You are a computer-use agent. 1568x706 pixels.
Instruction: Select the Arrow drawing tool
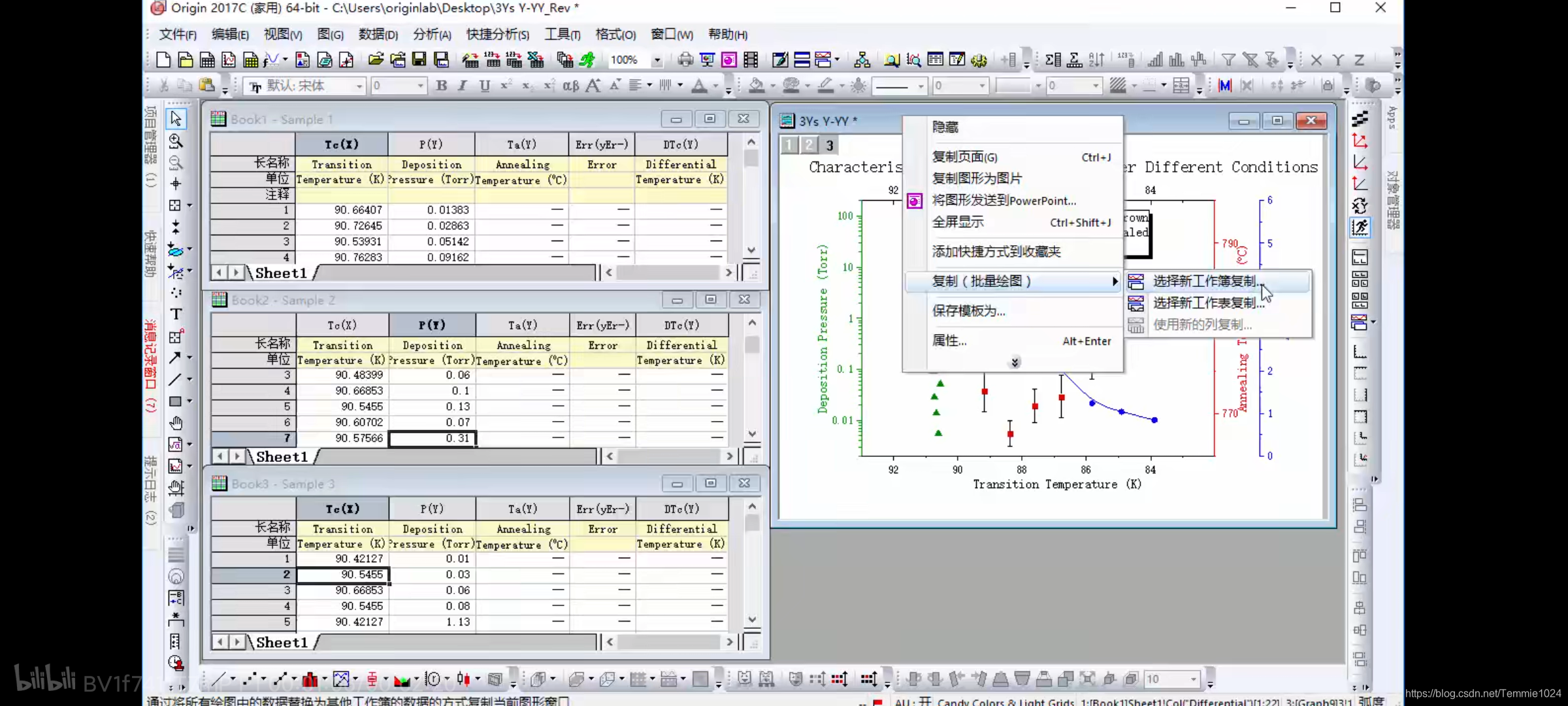(x=174, y=358)
